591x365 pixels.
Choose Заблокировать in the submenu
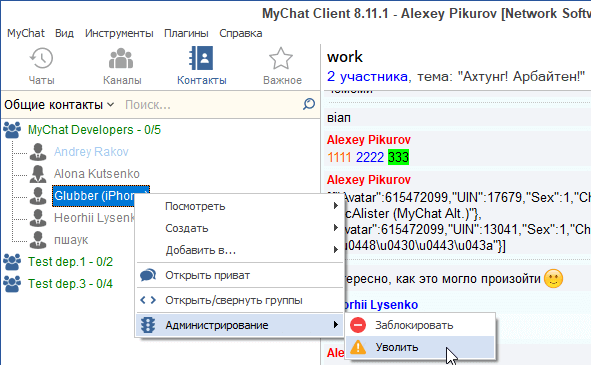[420, 325]
